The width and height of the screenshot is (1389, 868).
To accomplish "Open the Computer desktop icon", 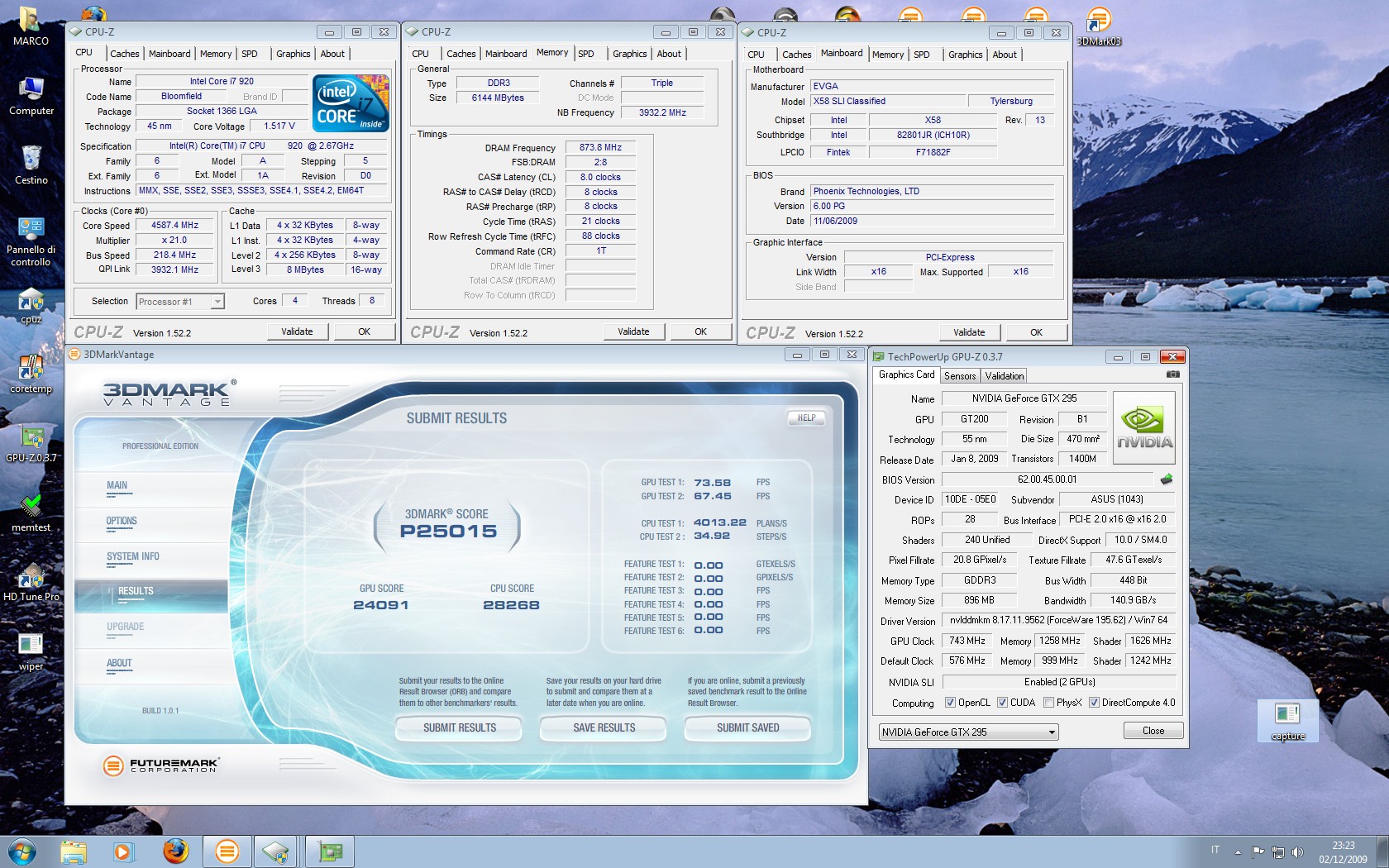I will (31, 96).
